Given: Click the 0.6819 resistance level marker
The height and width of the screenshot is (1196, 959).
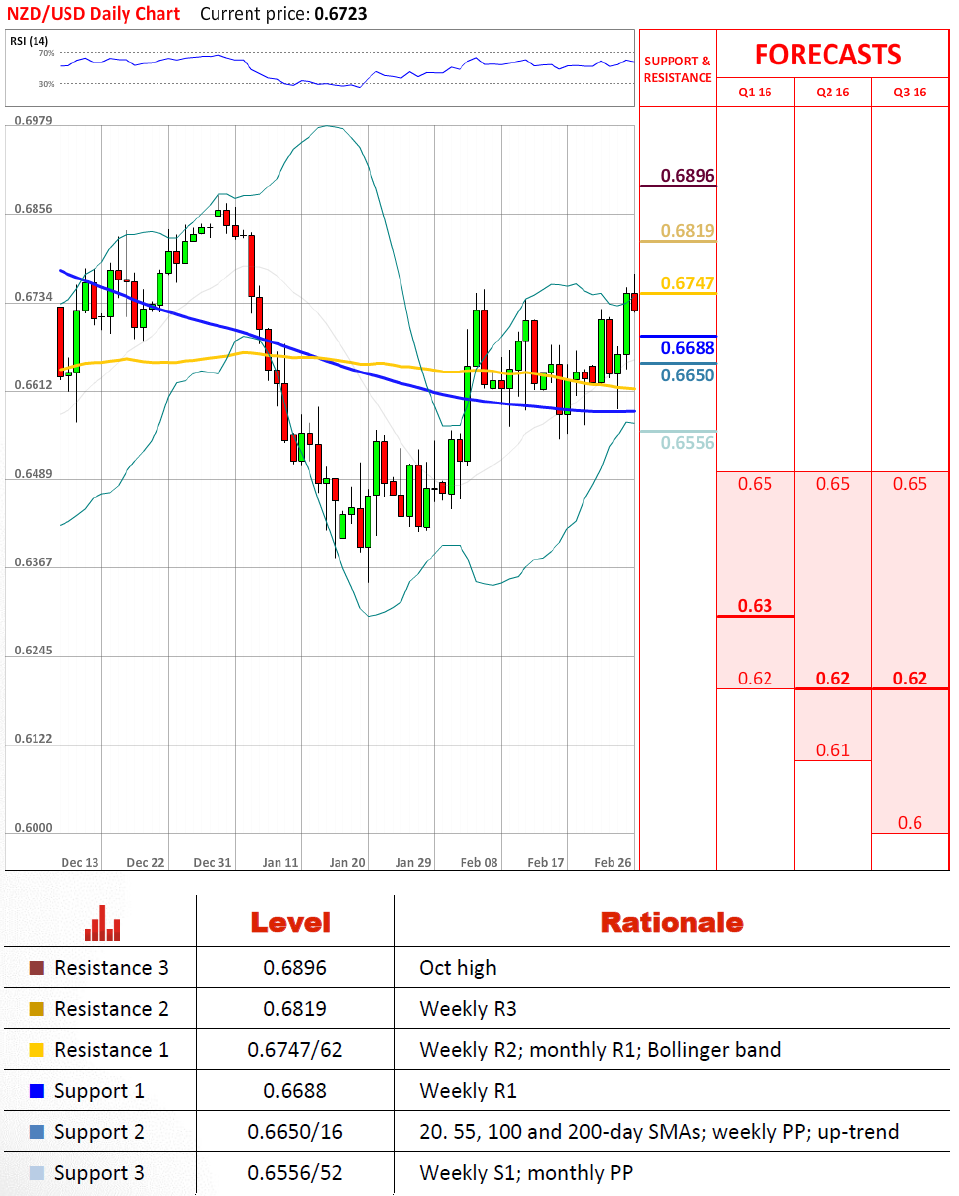Looking at the screenshot, I should click(x=687, y=230).
